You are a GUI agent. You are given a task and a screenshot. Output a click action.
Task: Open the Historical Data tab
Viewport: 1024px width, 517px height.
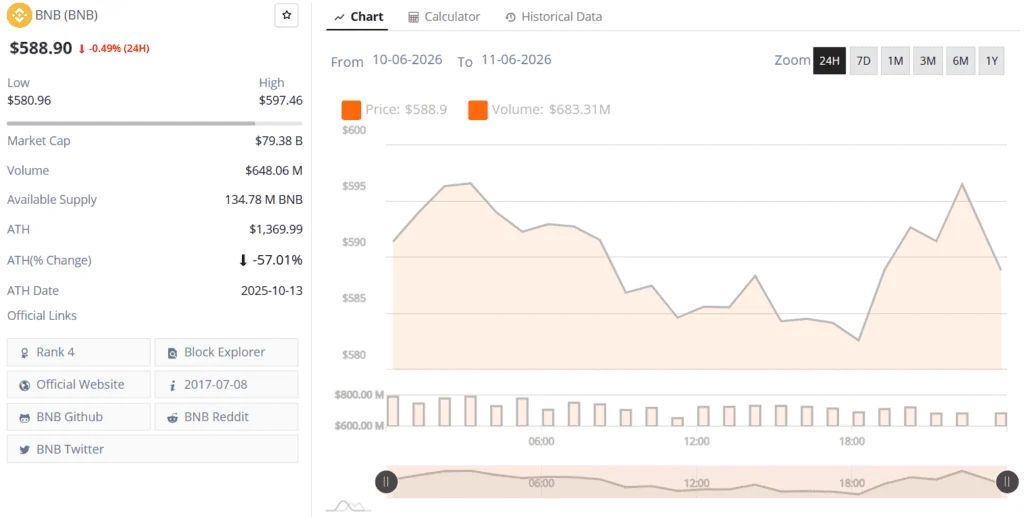pyautogui.click(x=554, y=17)
